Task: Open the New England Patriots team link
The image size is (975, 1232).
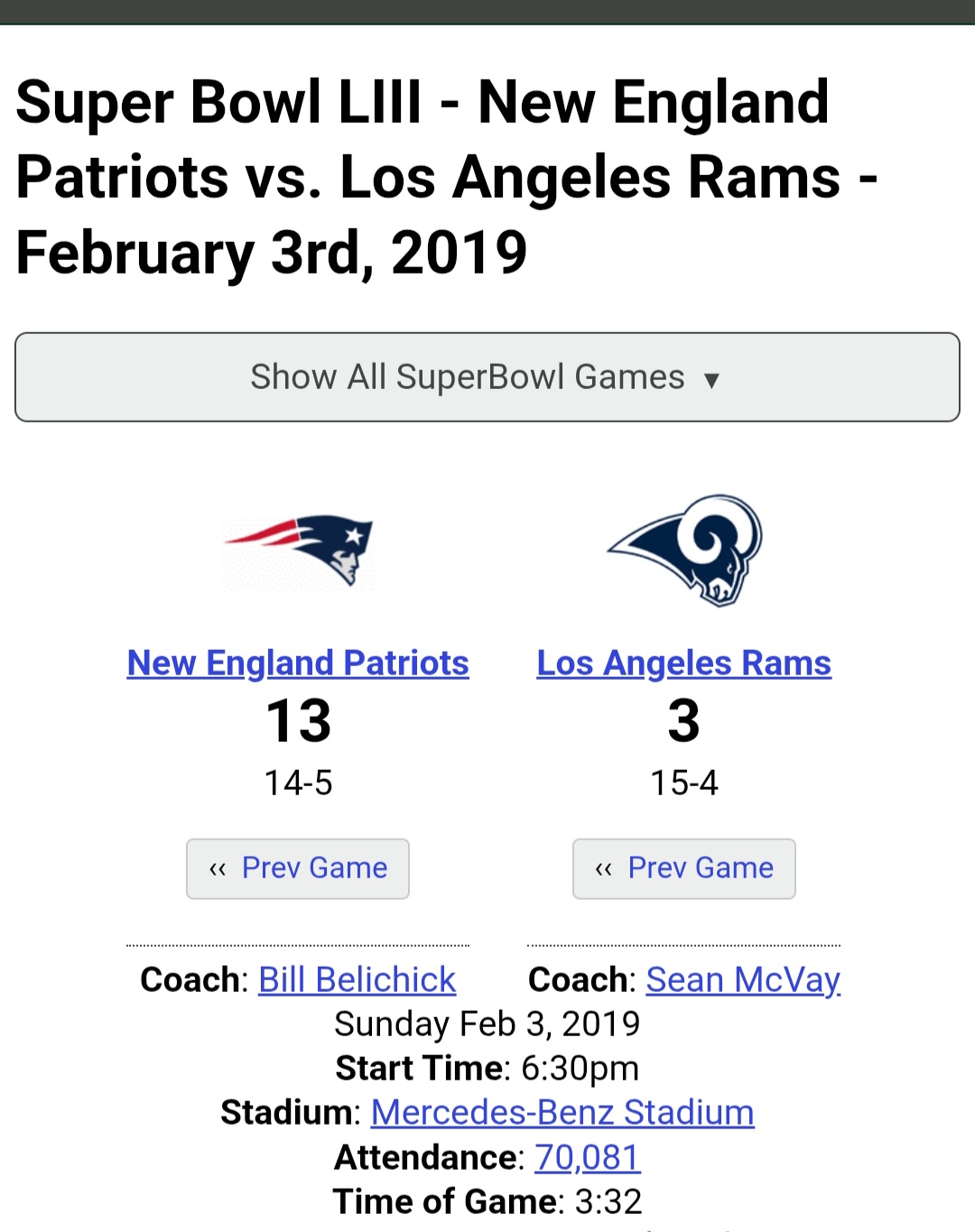Action: (298, 663)
